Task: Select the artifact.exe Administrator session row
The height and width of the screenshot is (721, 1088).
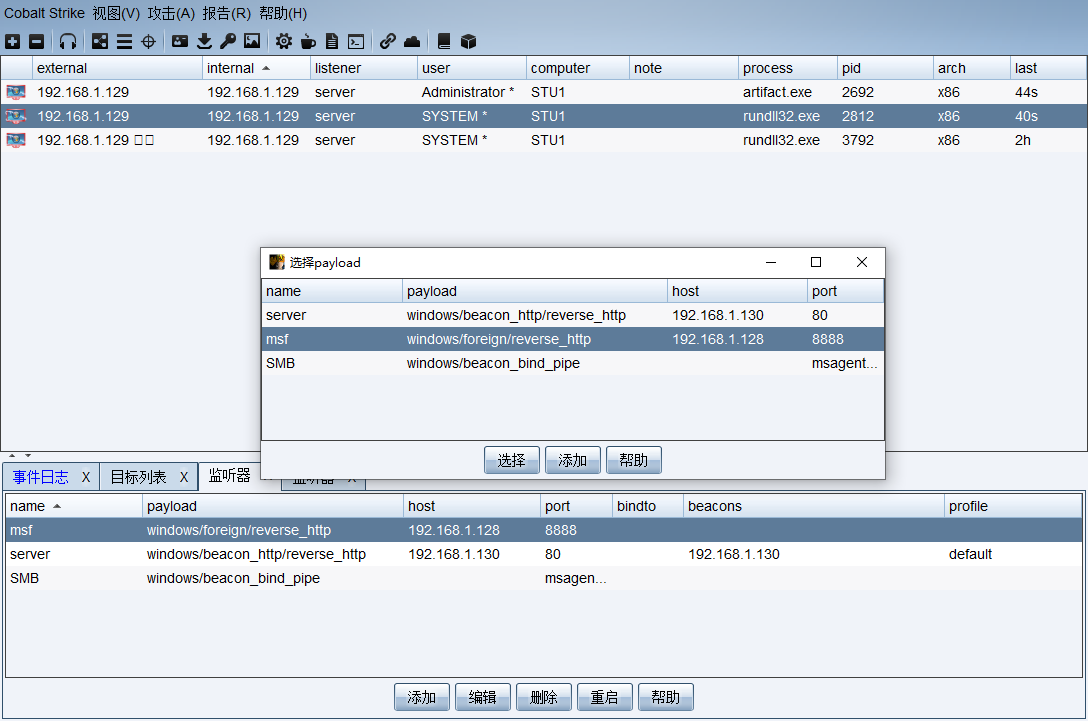Action: pos(544,92)
